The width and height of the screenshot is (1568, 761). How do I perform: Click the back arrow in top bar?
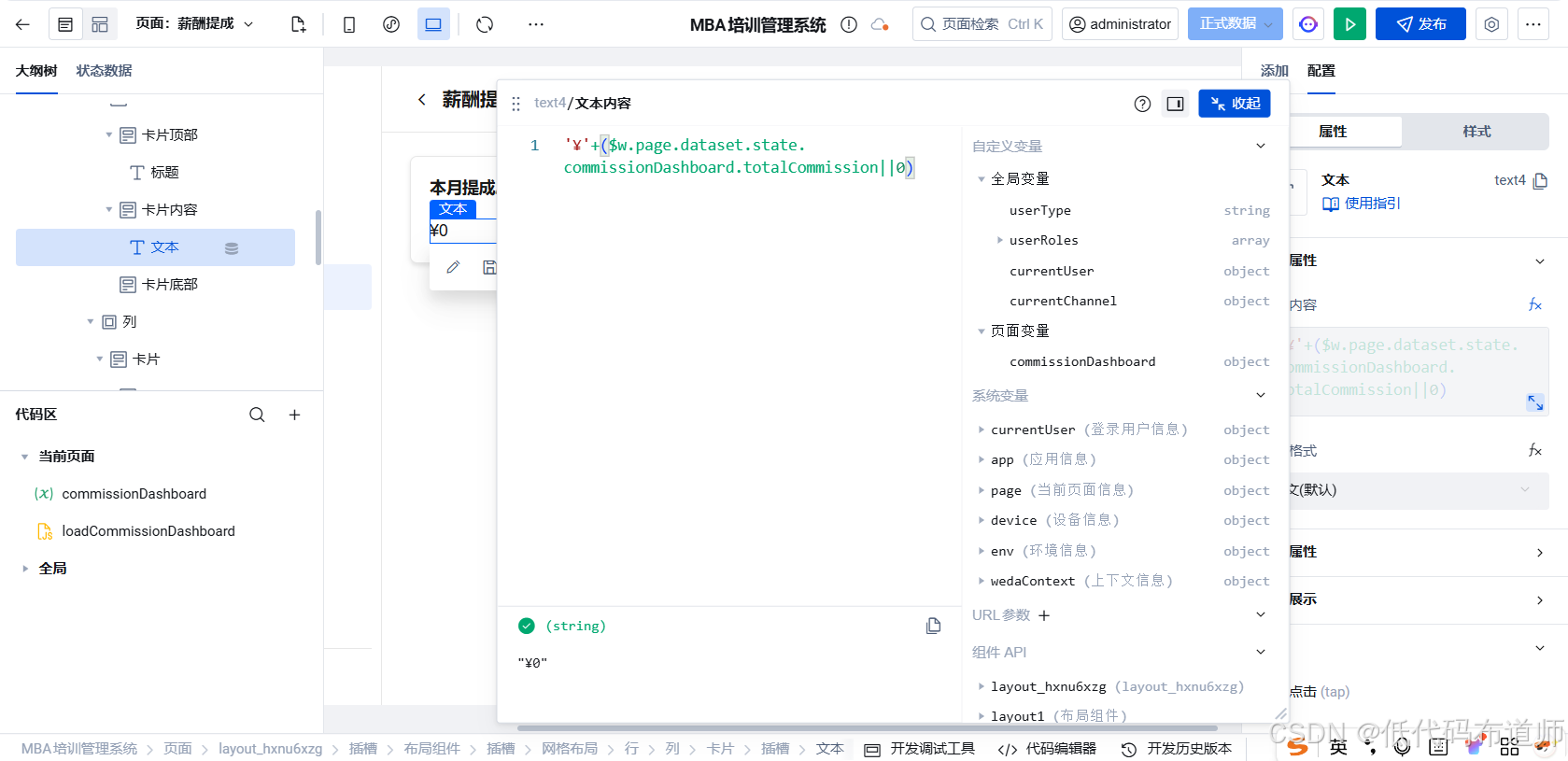pyautogui.click(x=22, y=24)
